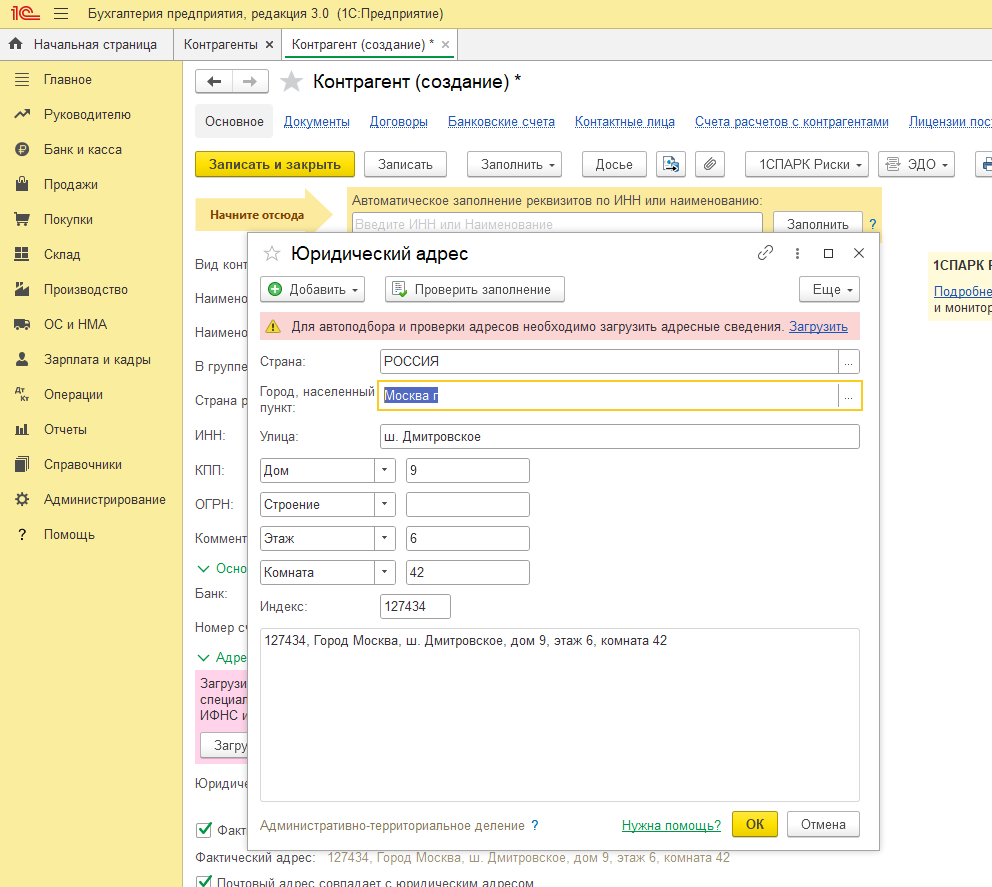Click the question mark next to Заполнить
The height and width of the screenshot is (887, 992).
click(x=873, y=224)
